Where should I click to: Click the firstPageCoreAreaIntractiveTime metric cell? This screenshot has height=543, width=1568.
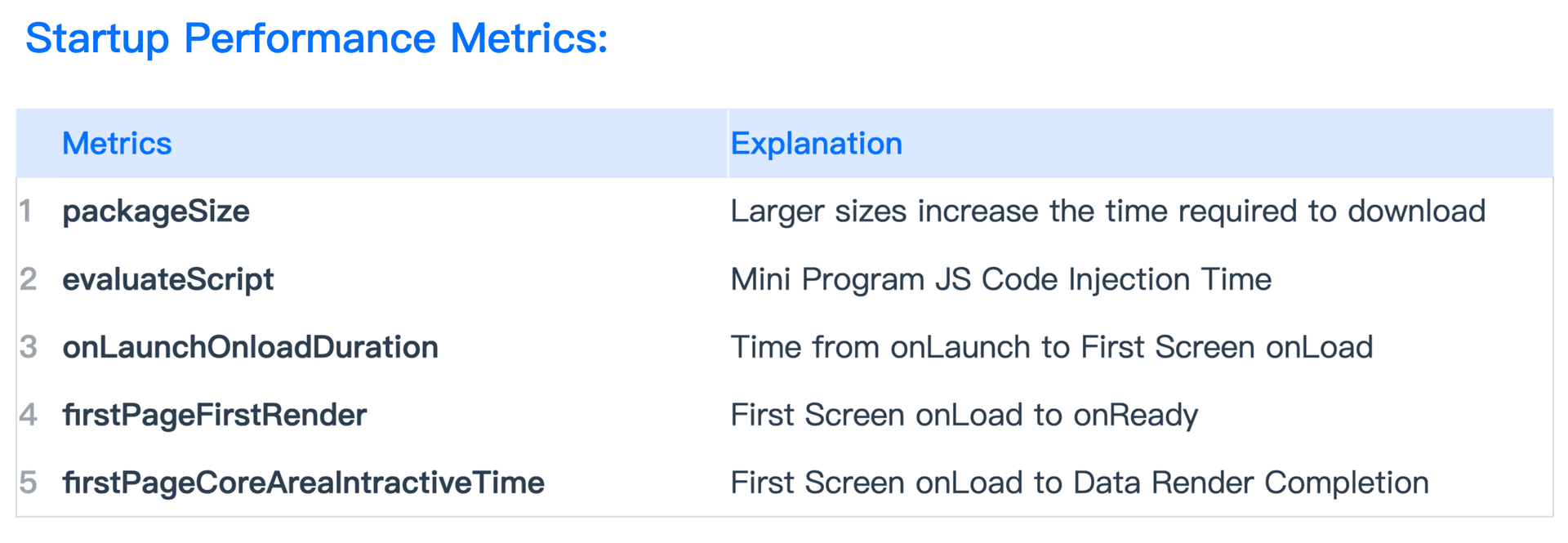coord(303,483)
